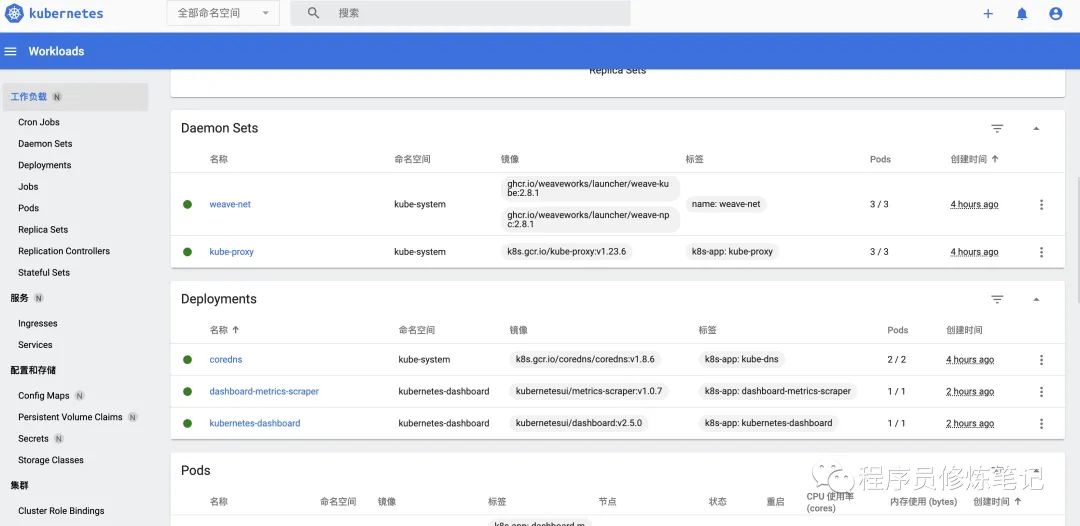
Task: Open Ingresses in sidebar
Action: coord(38,324)
